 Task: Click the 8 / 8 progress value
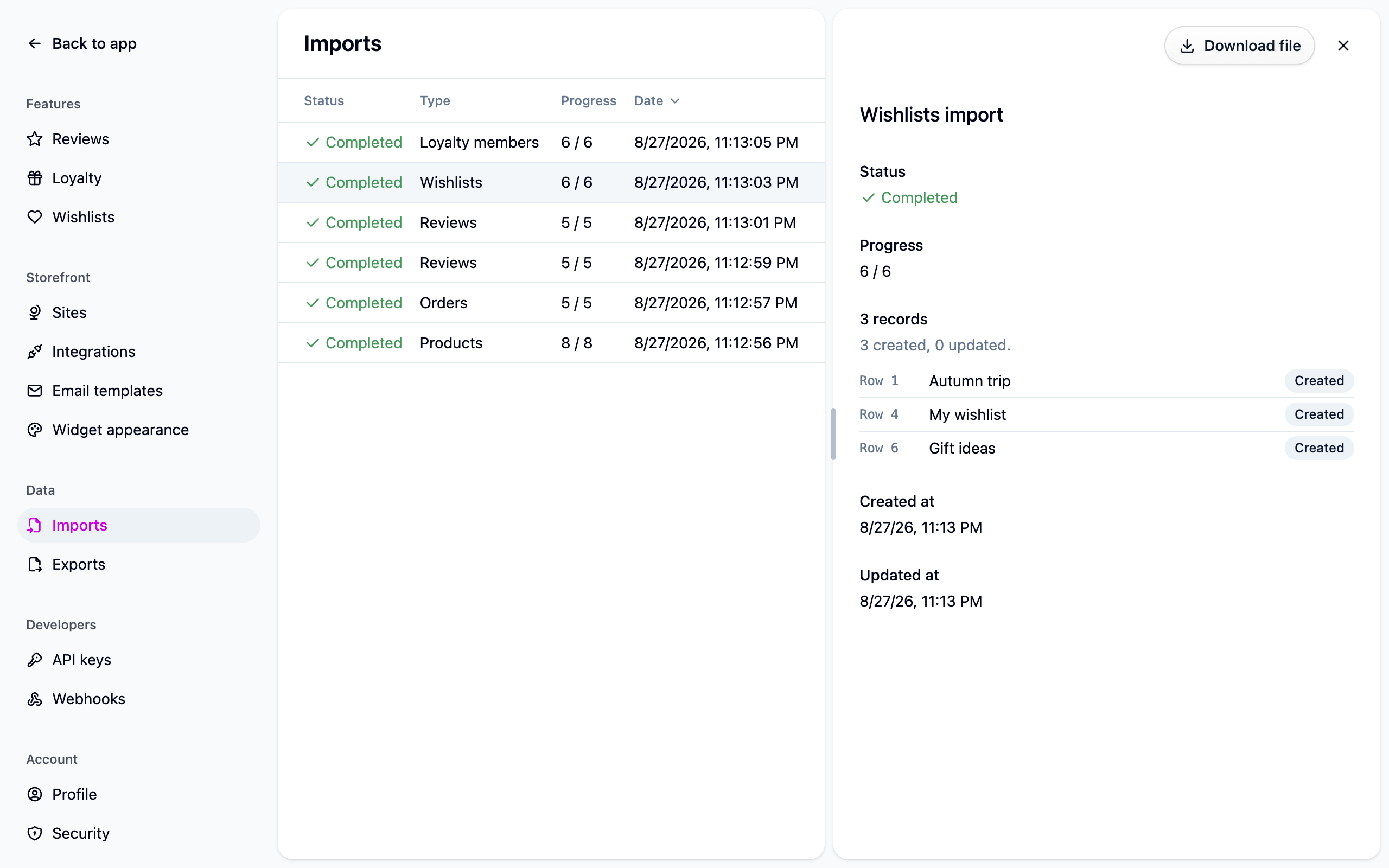click(576, 343)
